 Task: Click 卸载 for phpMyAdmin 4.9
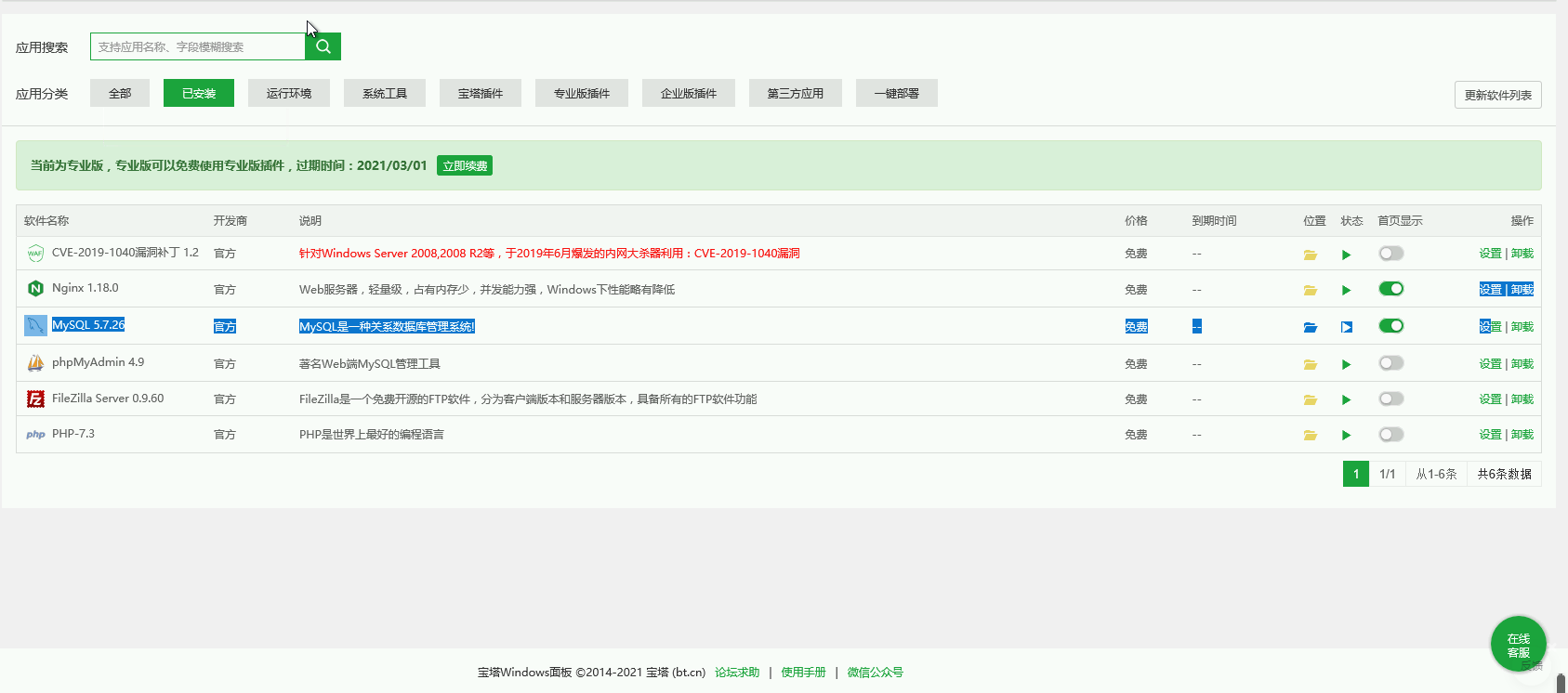1522,364
